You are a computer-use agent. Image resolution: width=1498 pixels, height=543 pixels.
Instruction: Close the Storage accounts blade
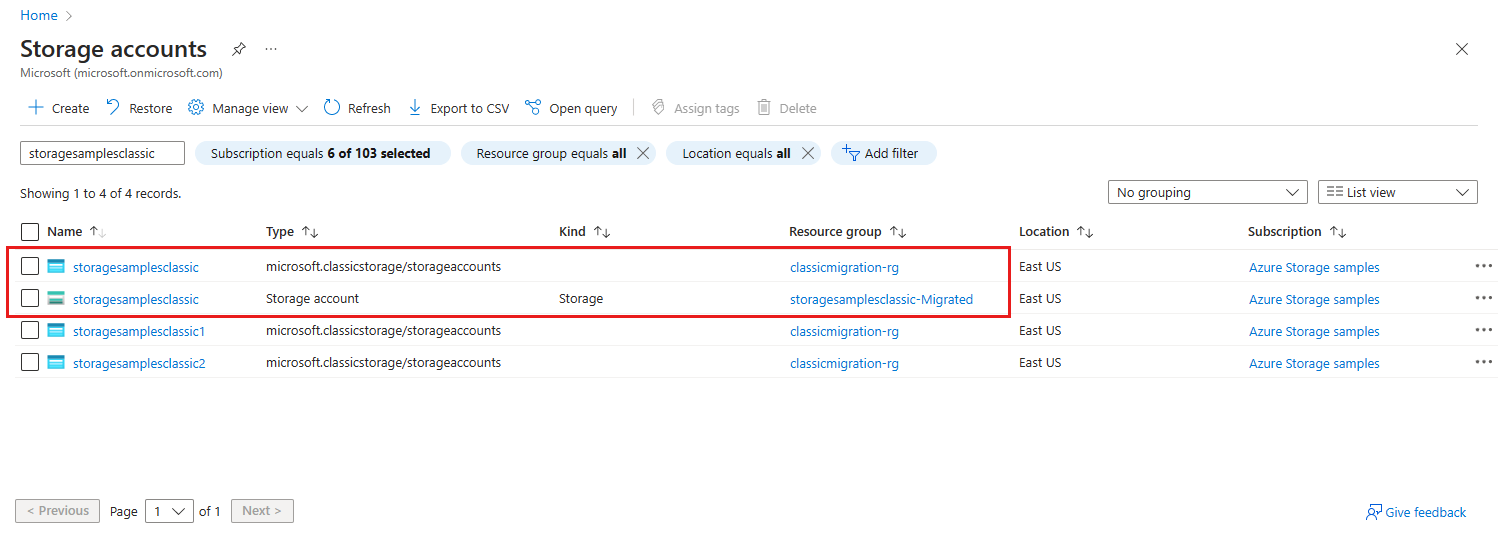[x=1462, y=49]
